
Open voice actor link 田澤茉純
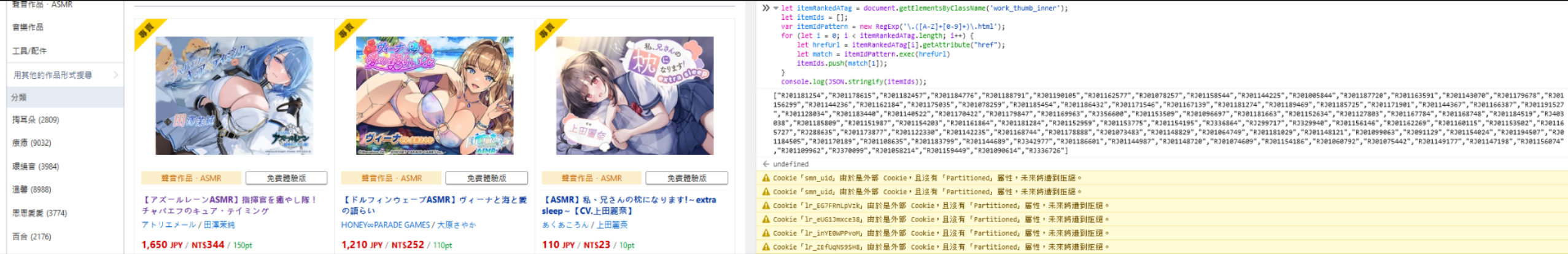click(219, 225)
